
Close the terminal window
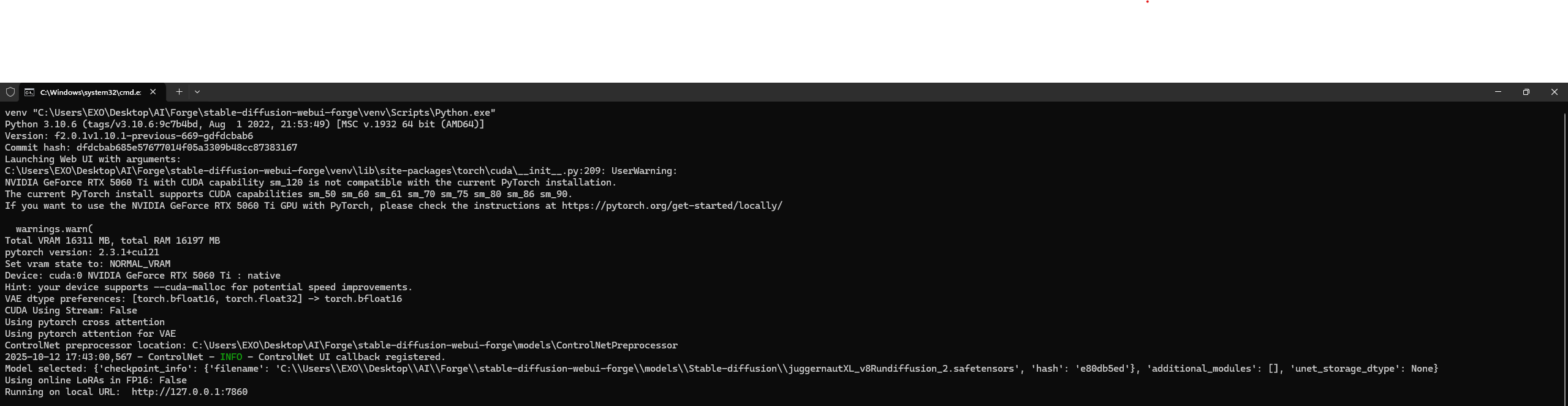point(1554,92)
